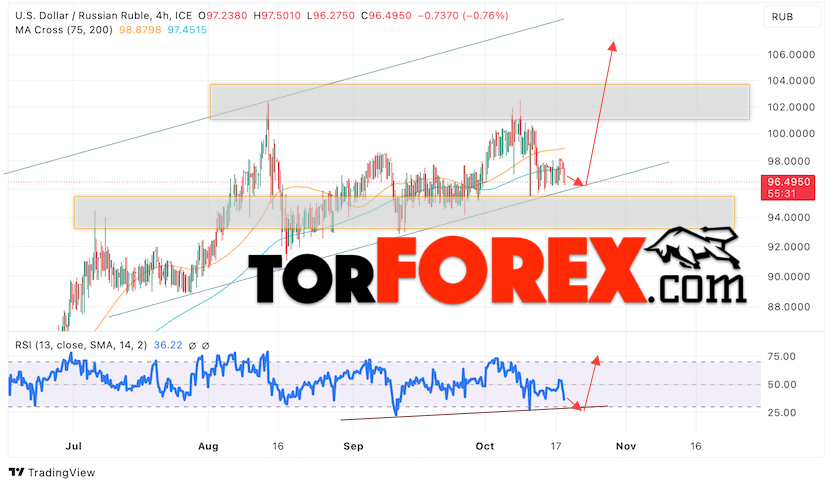Click the Aug date on time axis
833x487 pixels.
pos(208,446)
